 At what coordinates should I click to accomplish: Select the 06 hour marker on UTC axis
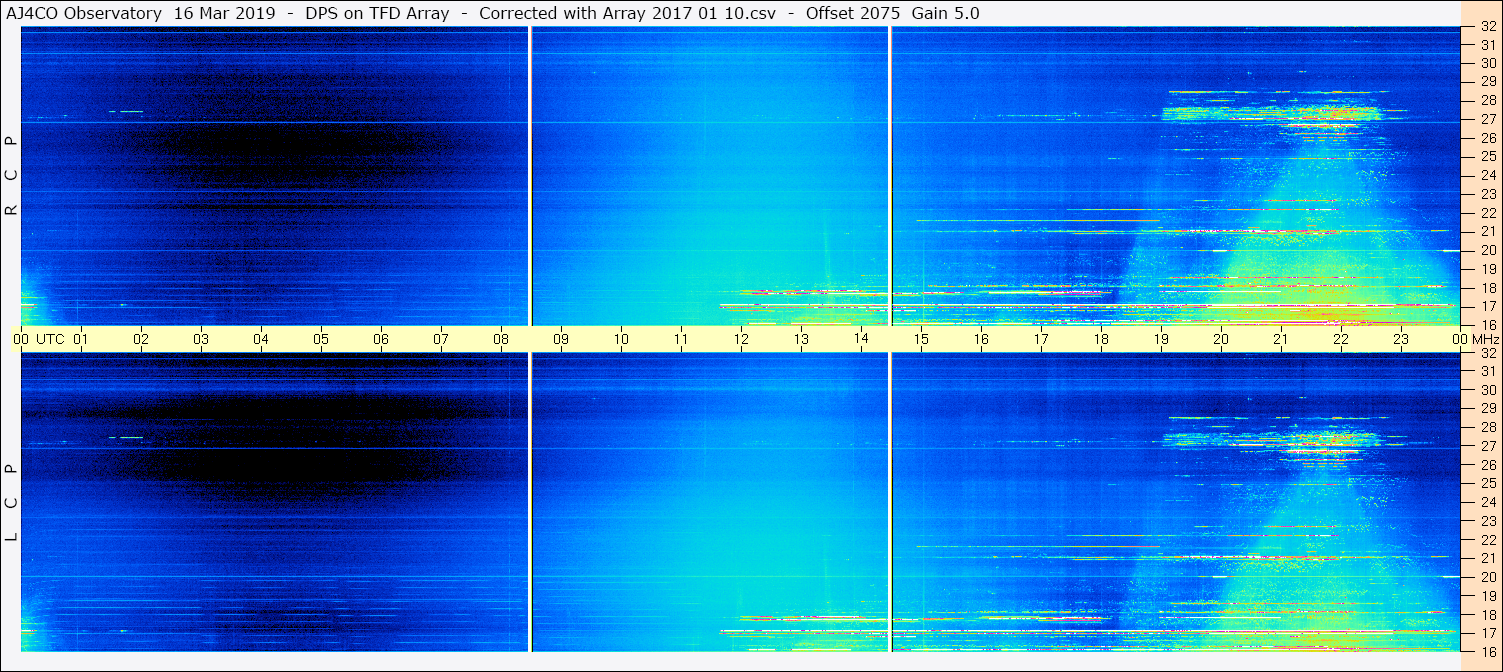tap(381, 339)
